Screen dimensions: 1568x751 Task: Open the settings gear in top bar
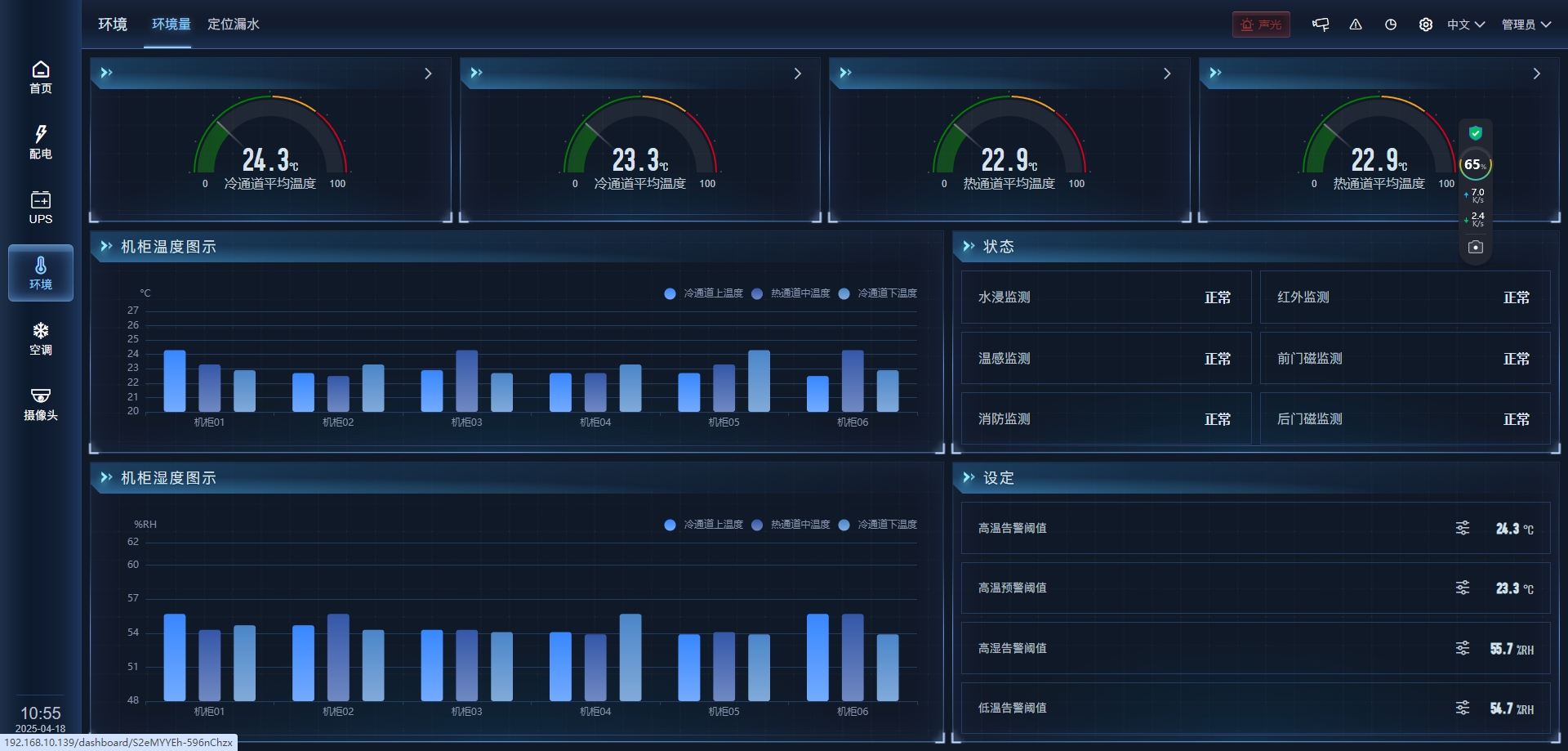[1425, 25]
